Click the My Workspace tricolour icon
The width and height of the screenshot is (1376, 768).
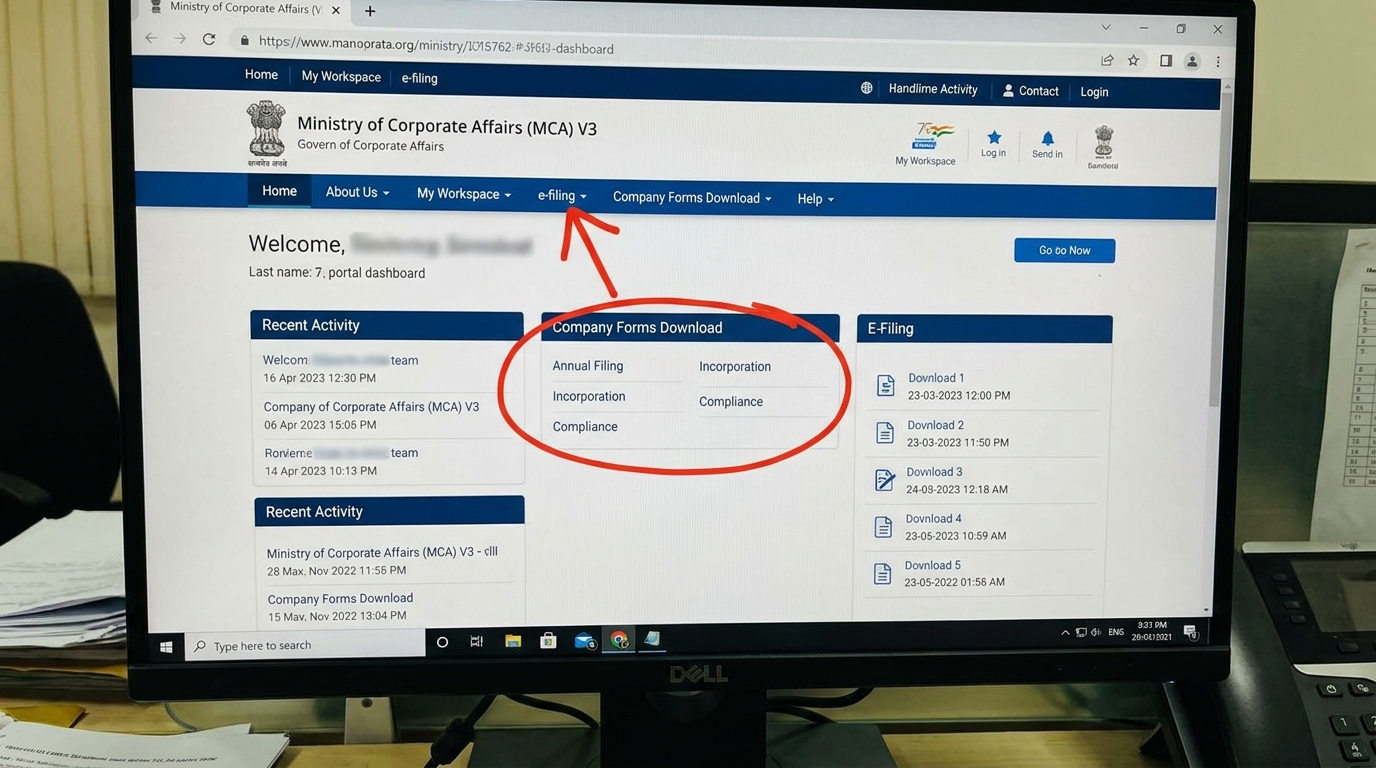click(x=928, y=143)
